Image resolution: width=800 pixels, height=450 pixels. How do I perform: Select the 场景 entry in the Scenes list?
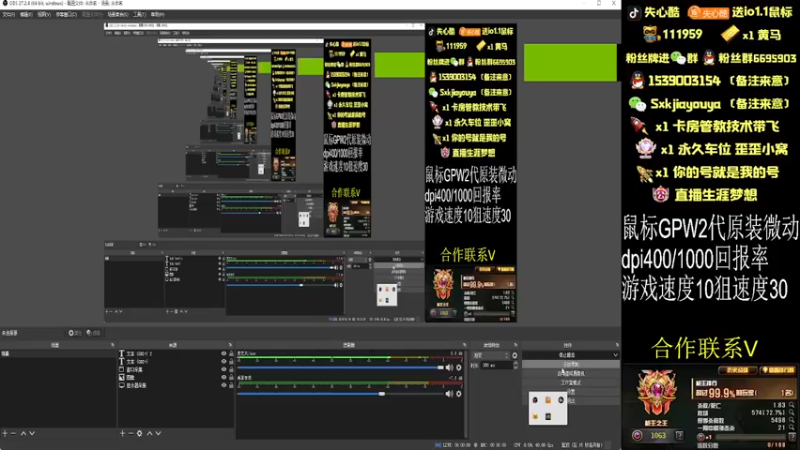[58, 354]
